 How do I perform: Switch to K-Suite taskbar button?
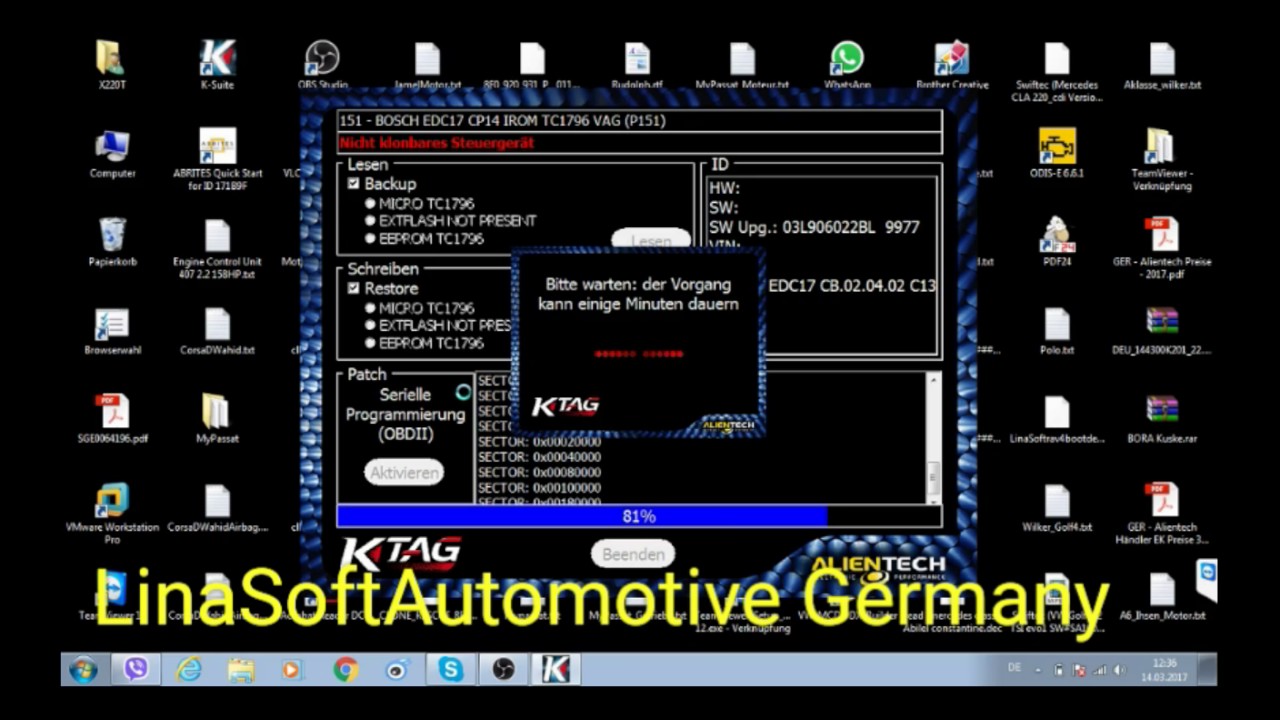tap(556, 669)
